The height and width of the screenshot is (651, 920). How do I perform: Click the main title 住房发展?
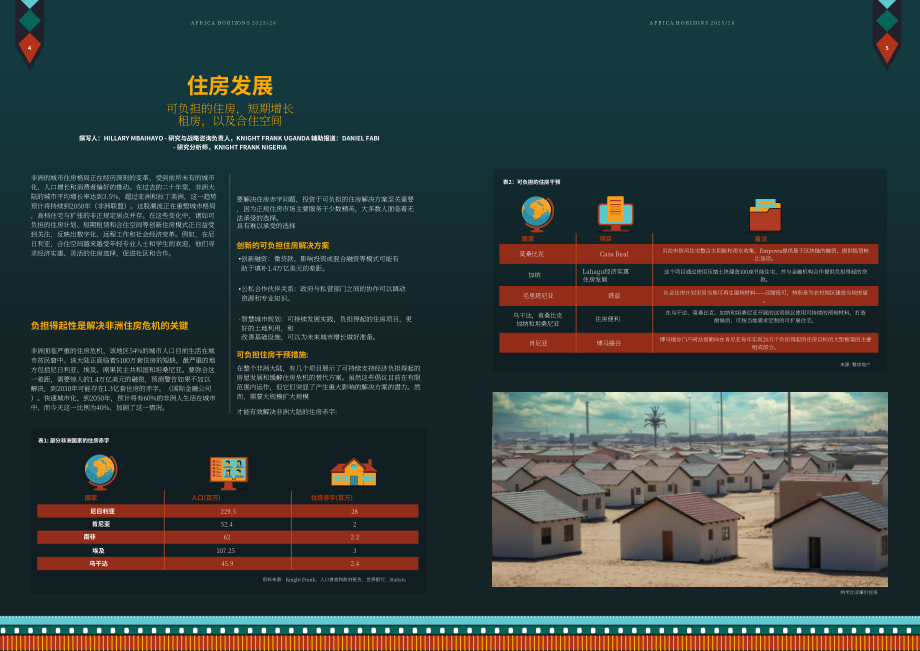click(230, 86)
